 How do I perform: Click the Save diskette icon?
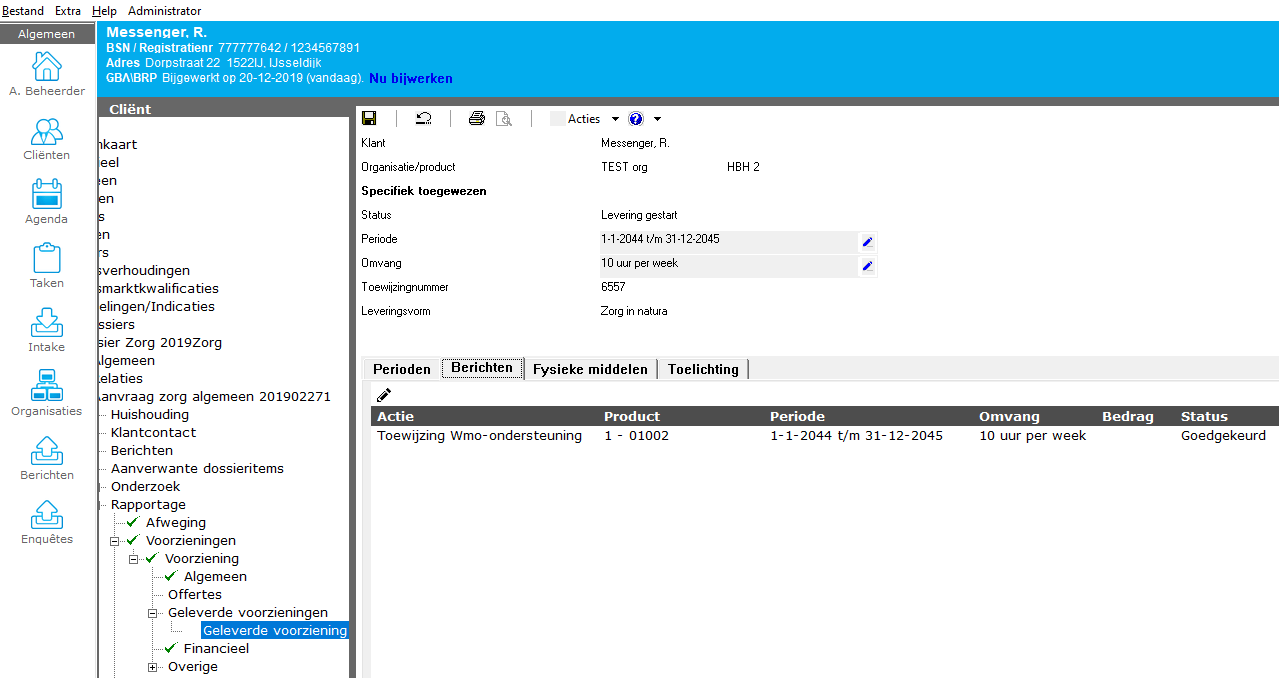click(x=369, y=118)
